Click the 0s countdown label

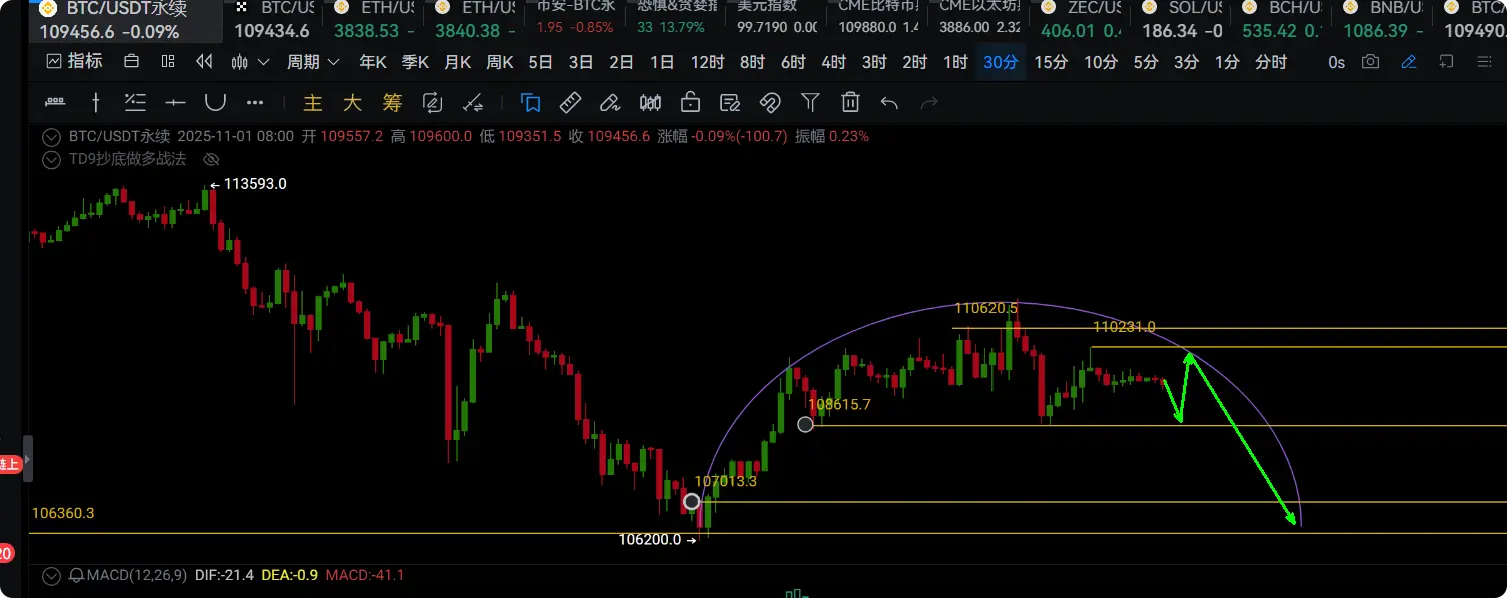(1336, 62)
